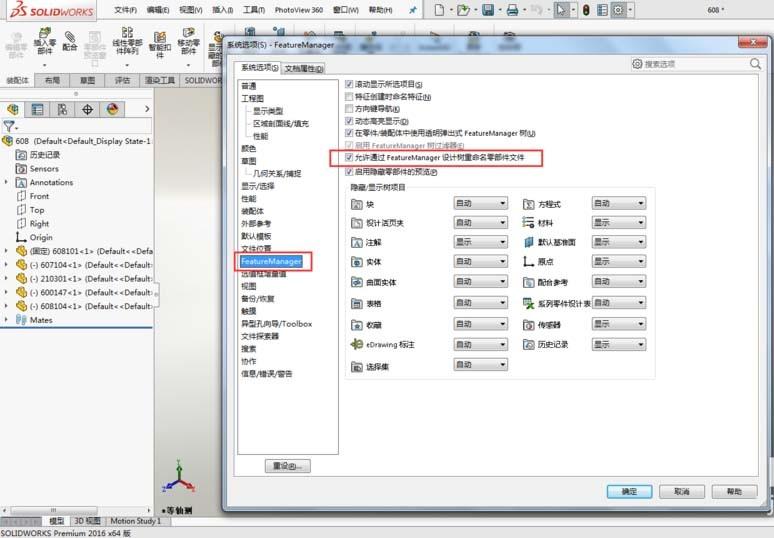Toggle the name feature on creation checkbox
This screenshot has height=538, width=774.
pos(349,97)
